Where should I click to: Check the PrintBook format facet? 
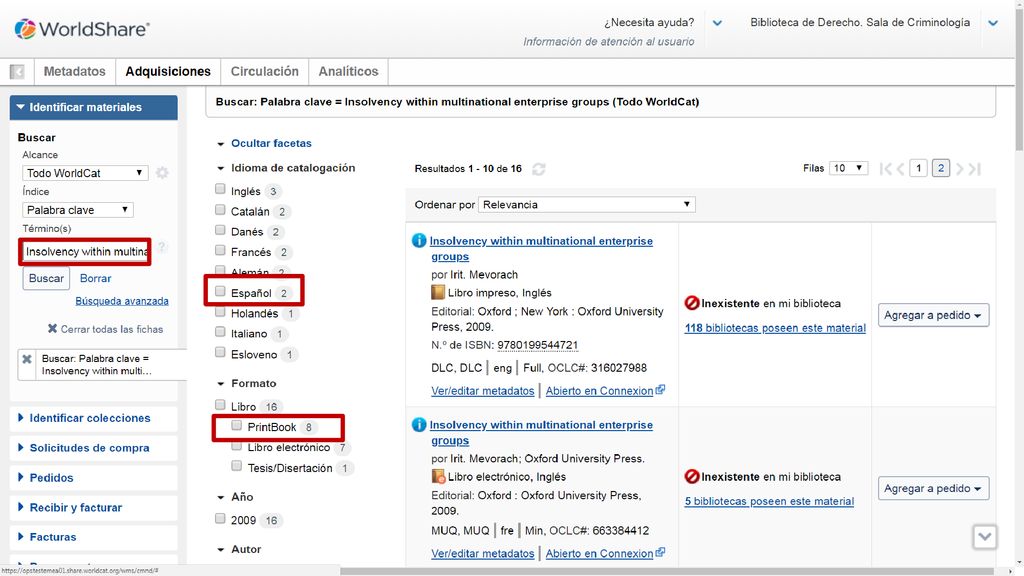tap(236, 425)
